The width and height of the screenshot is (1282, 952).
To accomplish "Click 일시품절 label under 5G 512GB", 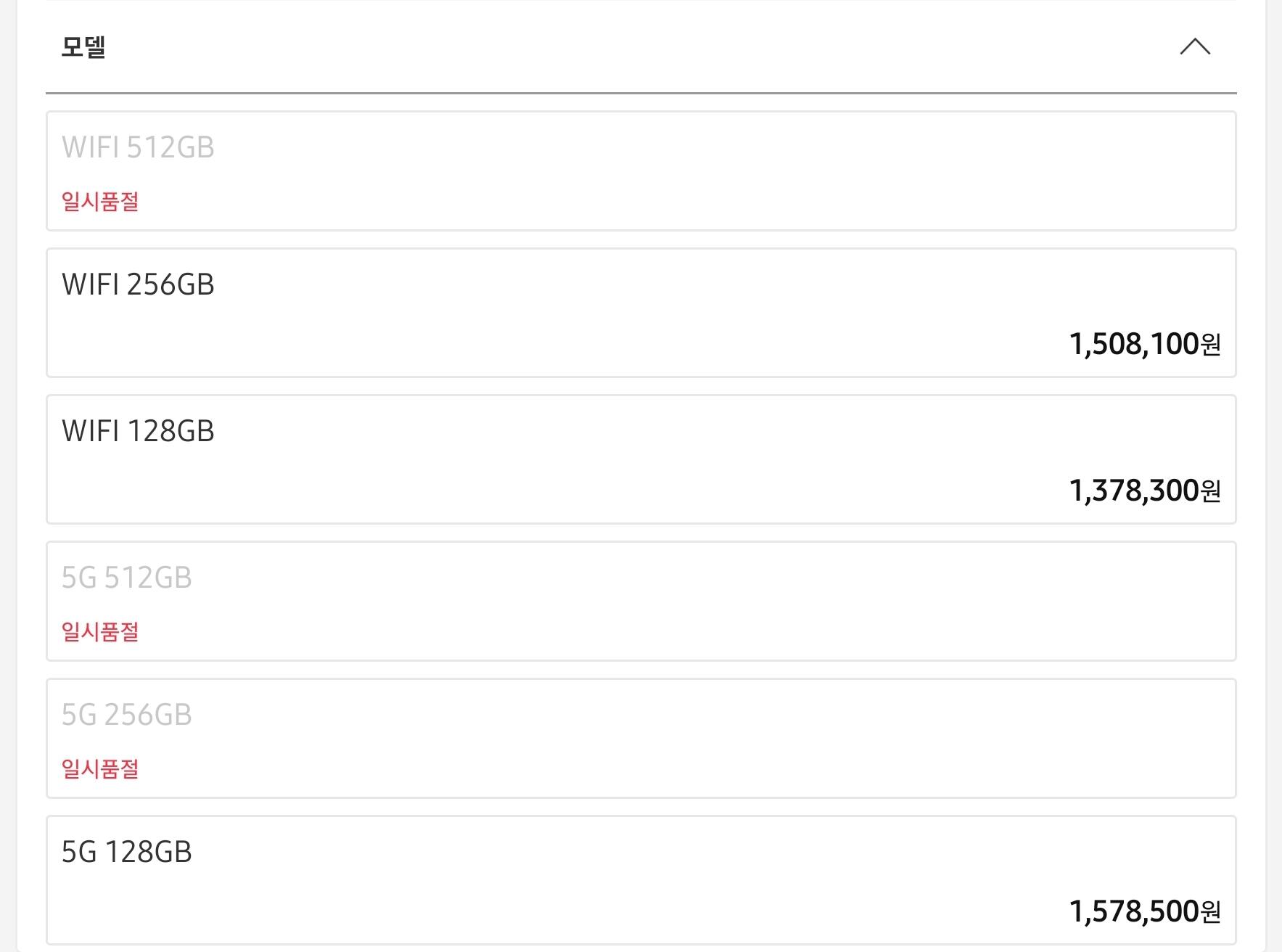I will [x=100, y=631].
